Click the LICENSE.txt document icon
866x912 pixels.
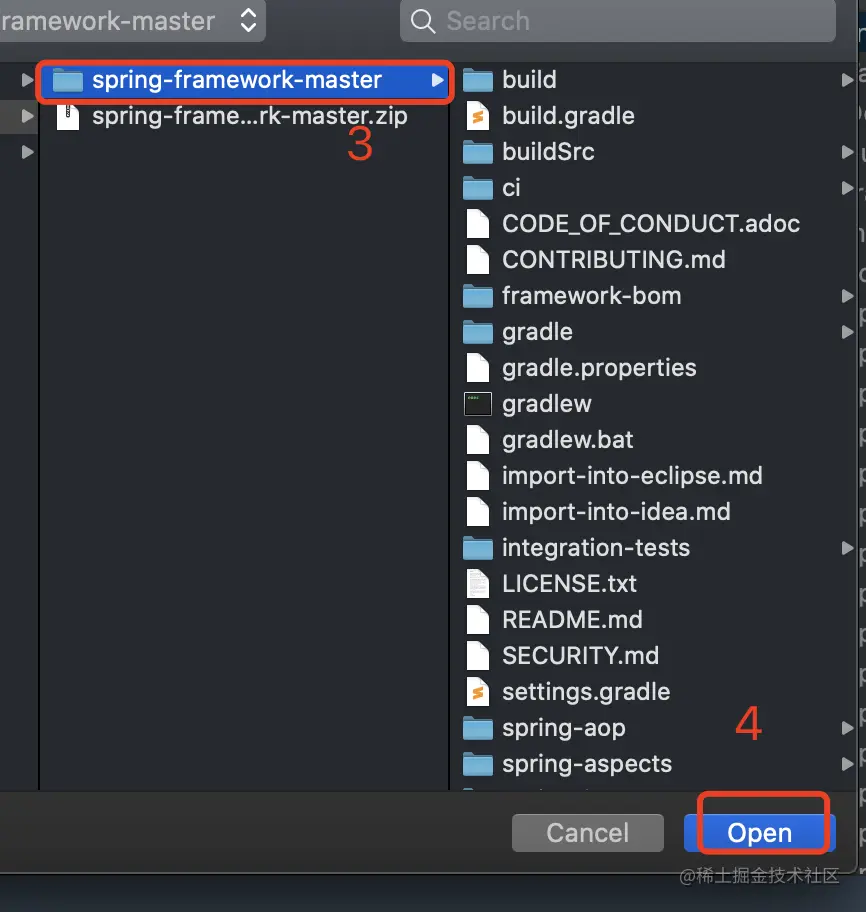477,584
